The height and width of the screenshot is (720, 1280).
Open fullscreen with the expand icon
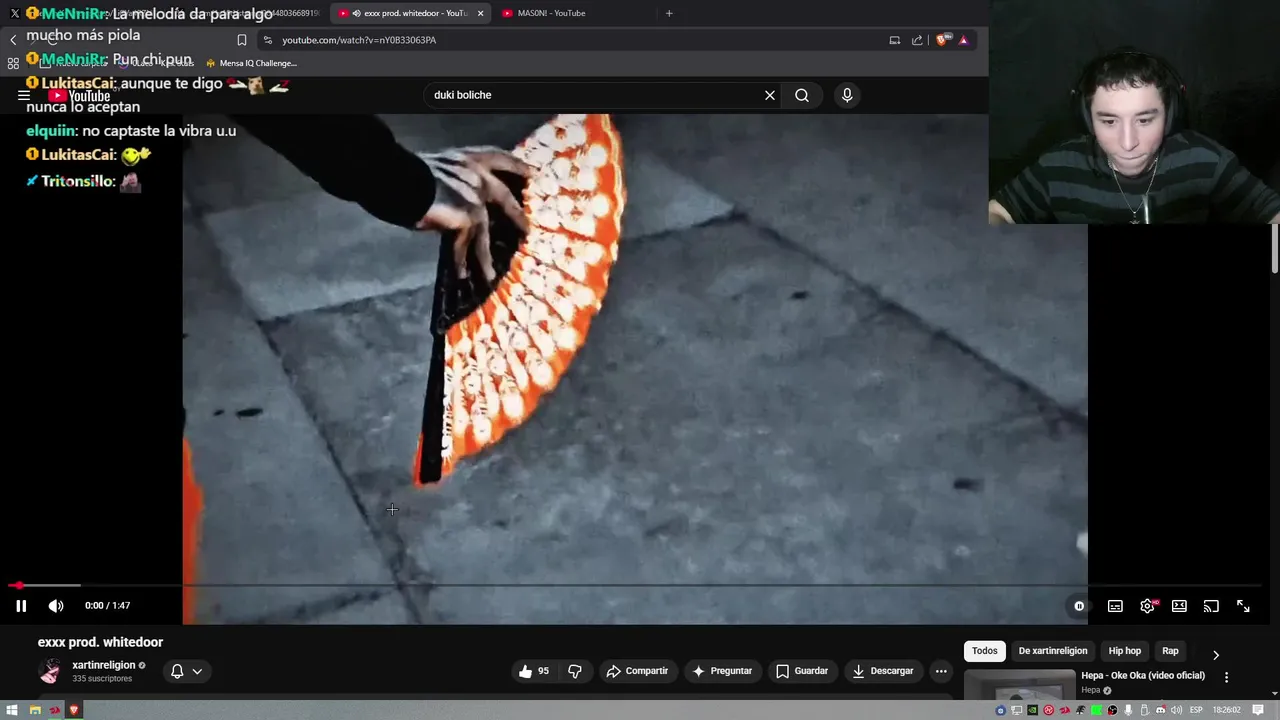pyautogui.click(x=1243, y=606)
